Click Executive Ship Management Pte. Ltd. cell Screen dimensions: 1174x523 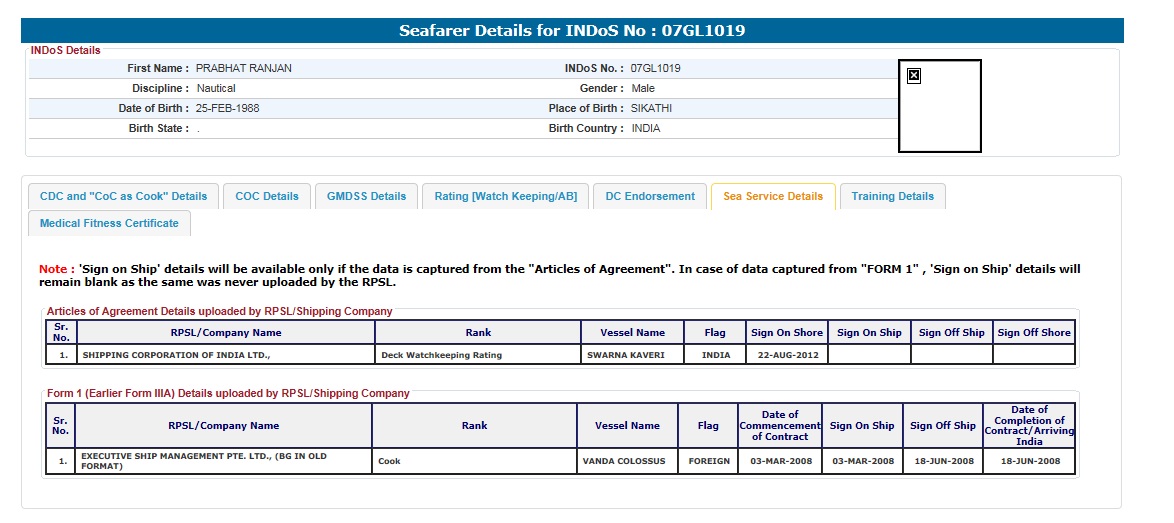[x=223, y=461]
